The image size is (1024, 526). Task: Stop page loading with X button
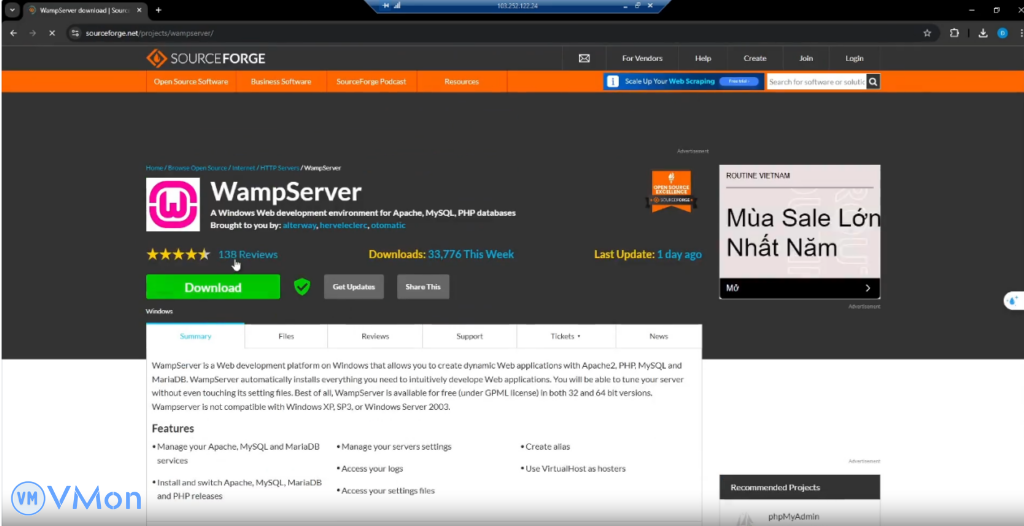coord(52,33)
